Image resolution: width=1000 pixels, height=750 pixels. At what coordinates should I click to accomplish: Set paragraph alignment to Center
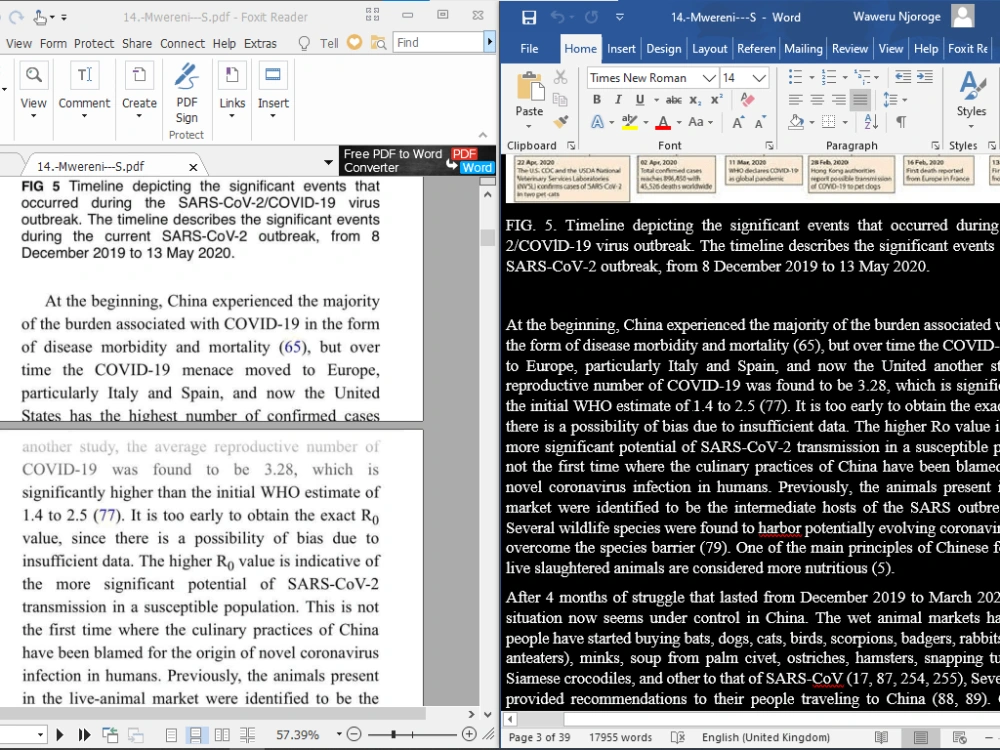(x=817, y=99)
